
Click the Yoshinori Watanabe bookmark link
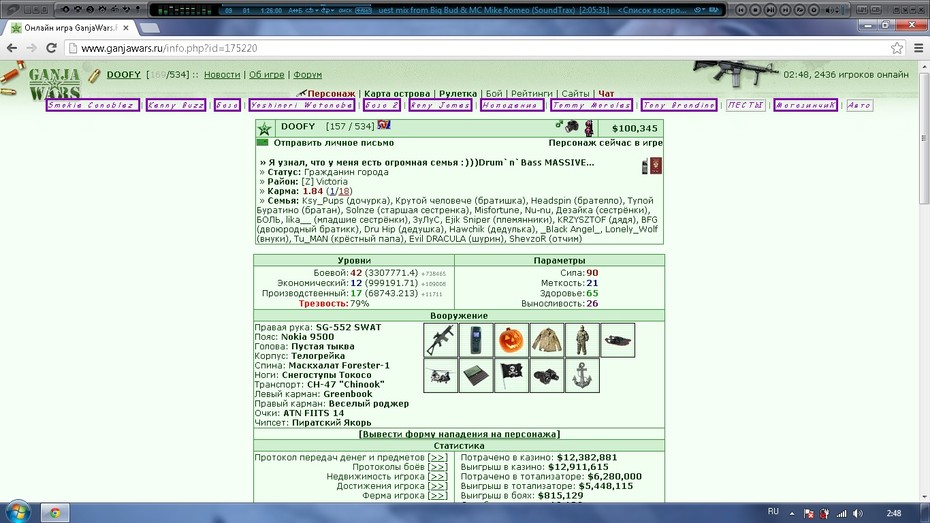(x=302, y=105)
